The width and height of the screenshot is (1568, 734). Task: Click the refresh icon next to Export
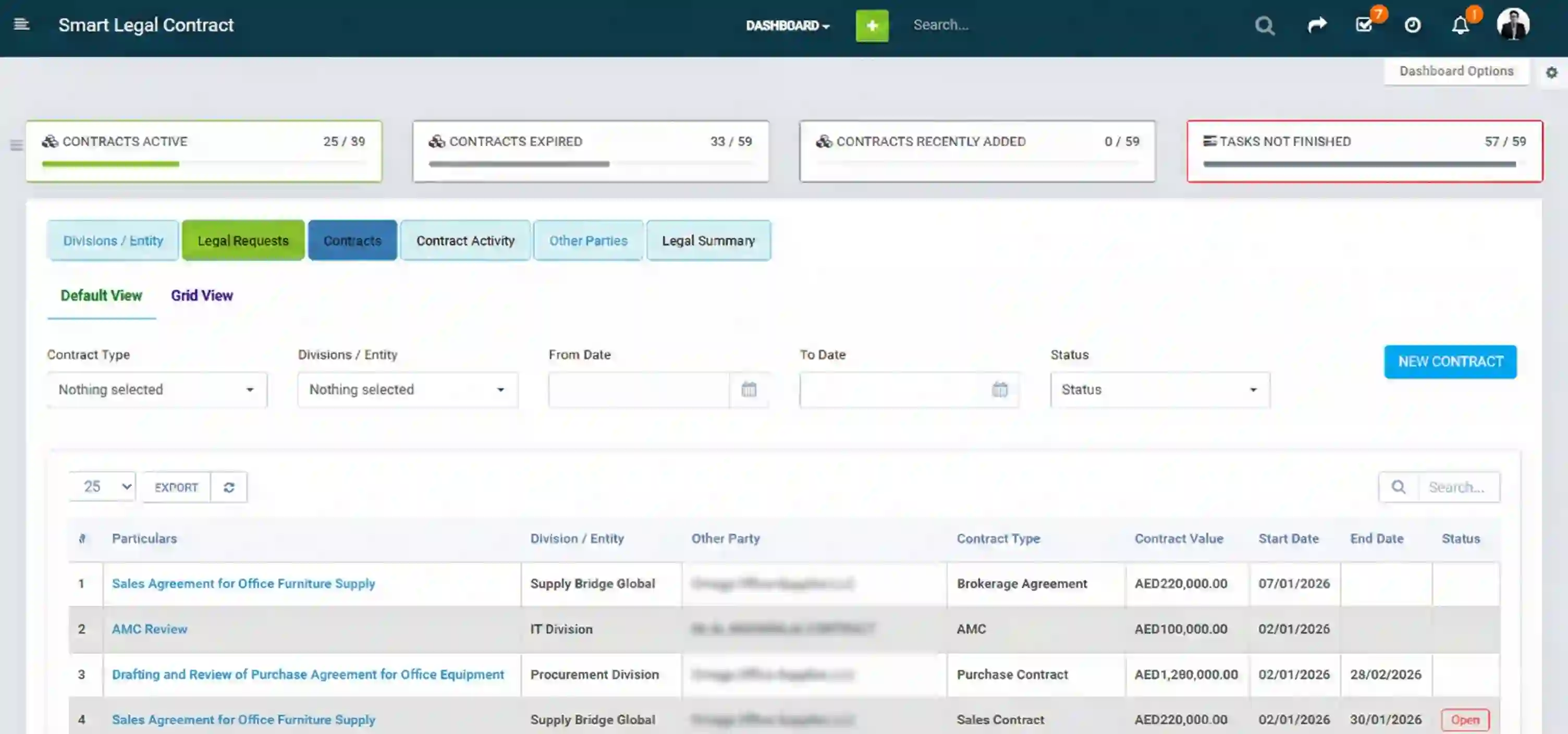tap(229, 487)
